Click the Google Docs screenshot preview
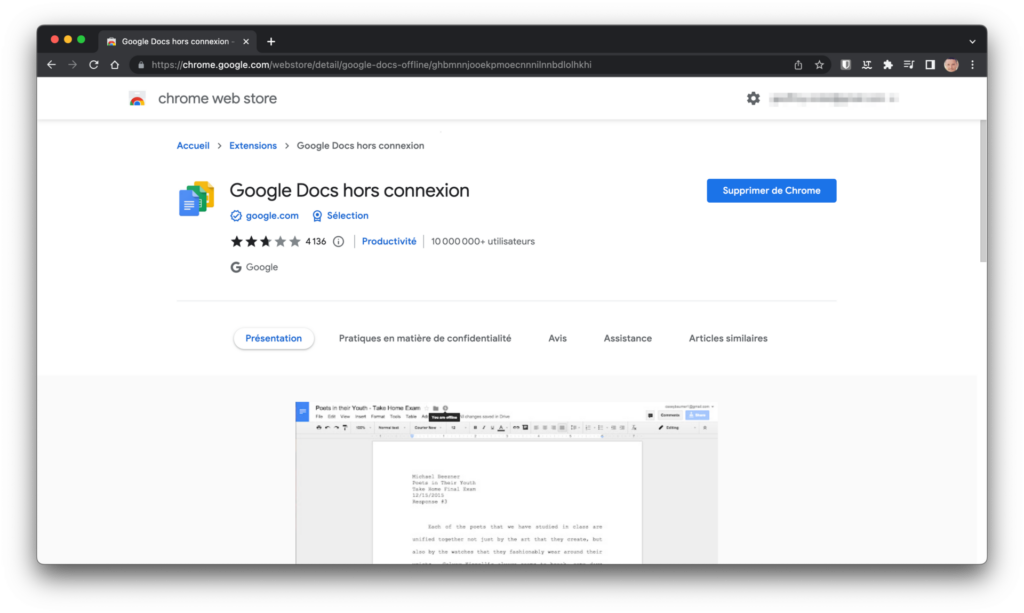The image size is (1024, 613). [x=506, y=482]
